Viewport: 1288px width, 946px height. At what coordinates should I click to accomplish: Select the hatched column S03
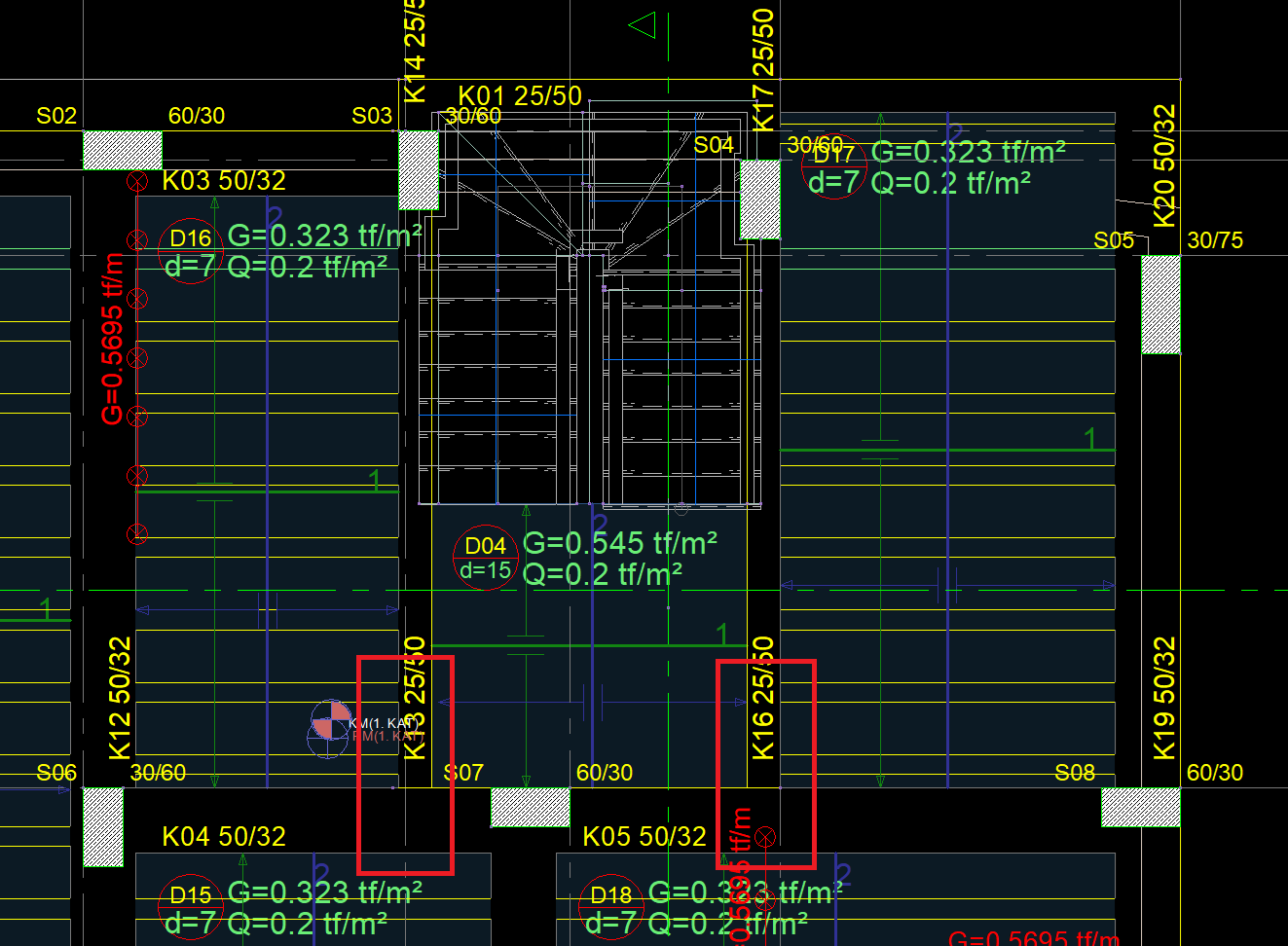[420, 170]
